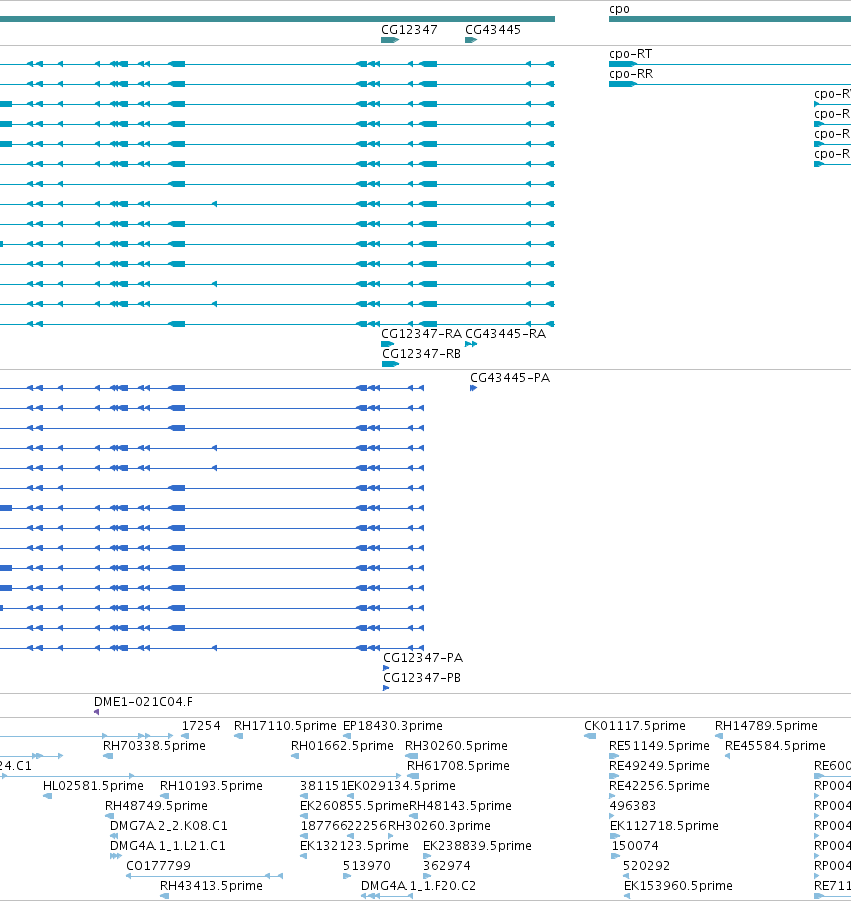Click RH01662.5prime EST label
851x901 pixels.
pos(342,746)
